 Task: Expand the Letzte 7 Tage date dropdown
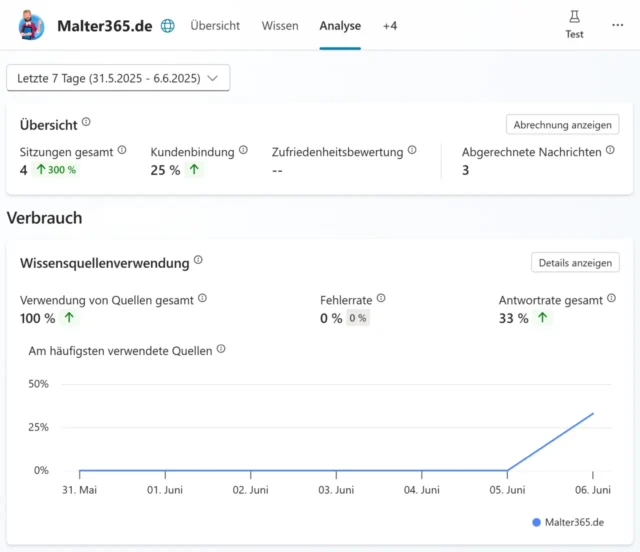point(118,78)
